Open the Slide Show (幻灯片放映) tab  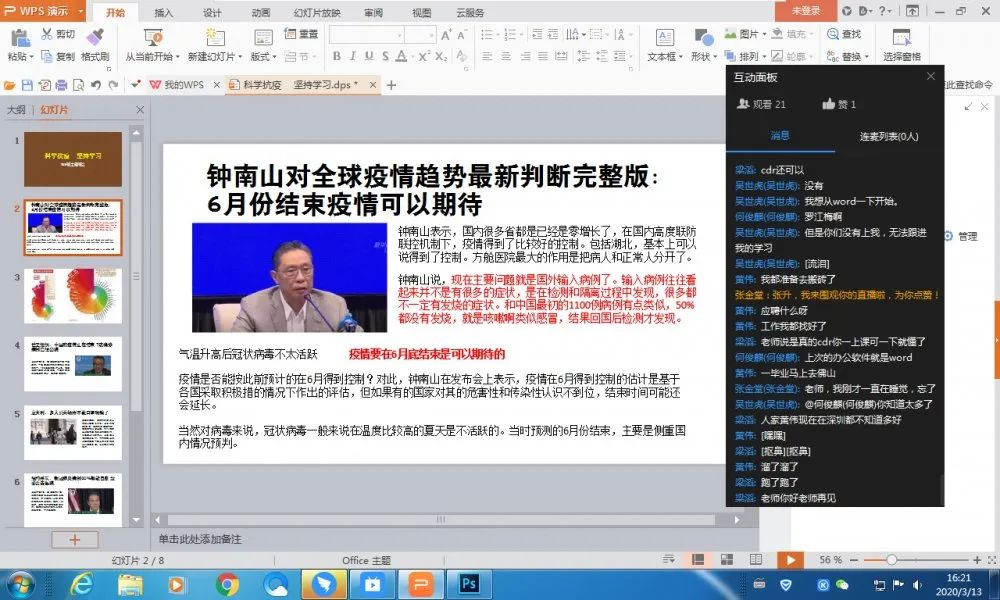318,13
